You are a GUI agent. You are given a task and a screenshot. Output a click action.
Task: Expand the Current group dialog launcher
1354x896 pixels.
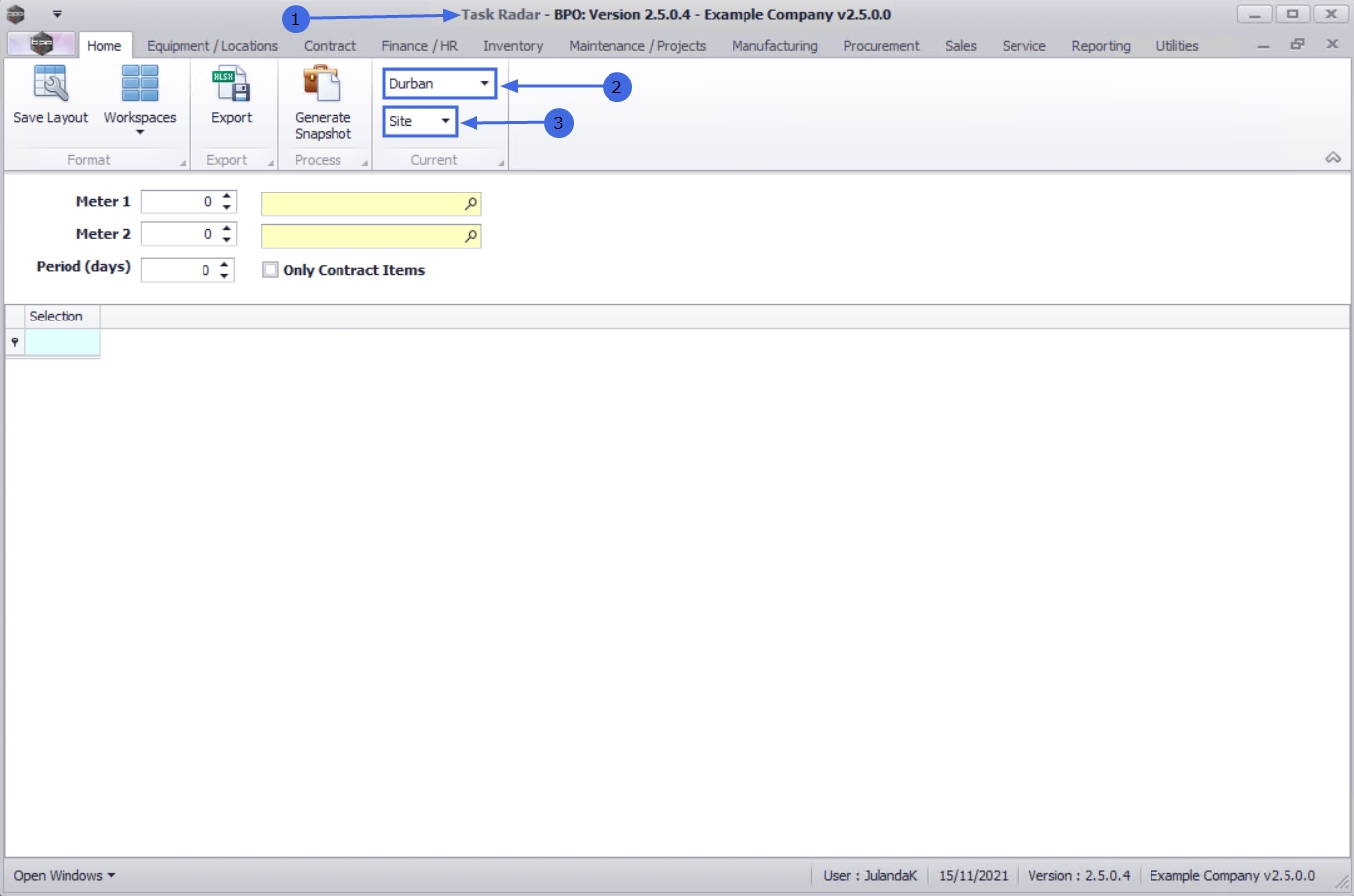pos(501,163)
